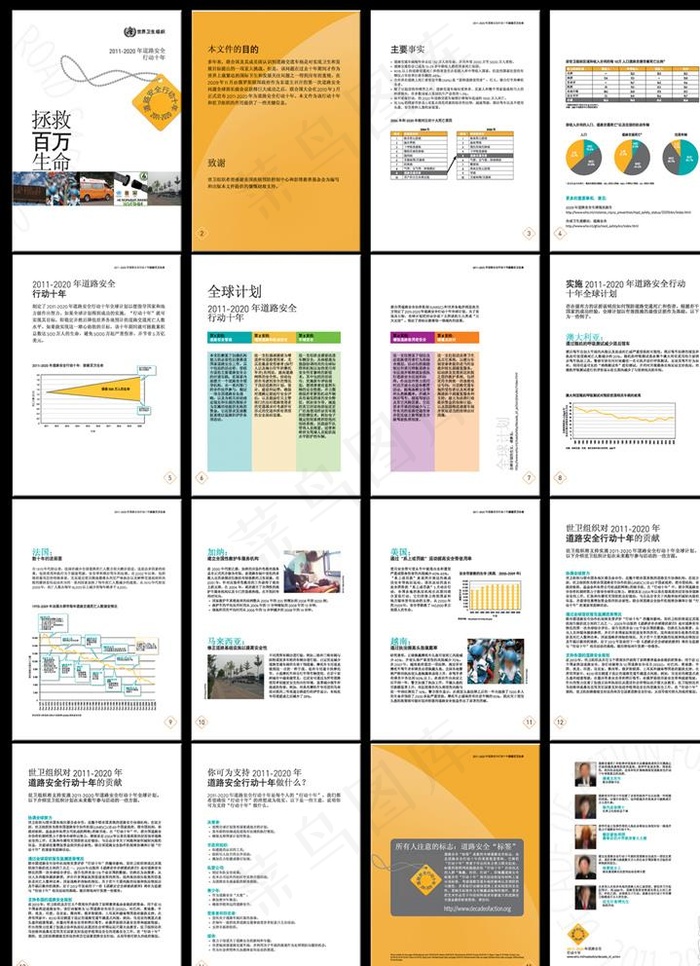Viewport: 700px width, 966px height.
Task: Select the country heading 马来西亚
Action: [227, 642]
